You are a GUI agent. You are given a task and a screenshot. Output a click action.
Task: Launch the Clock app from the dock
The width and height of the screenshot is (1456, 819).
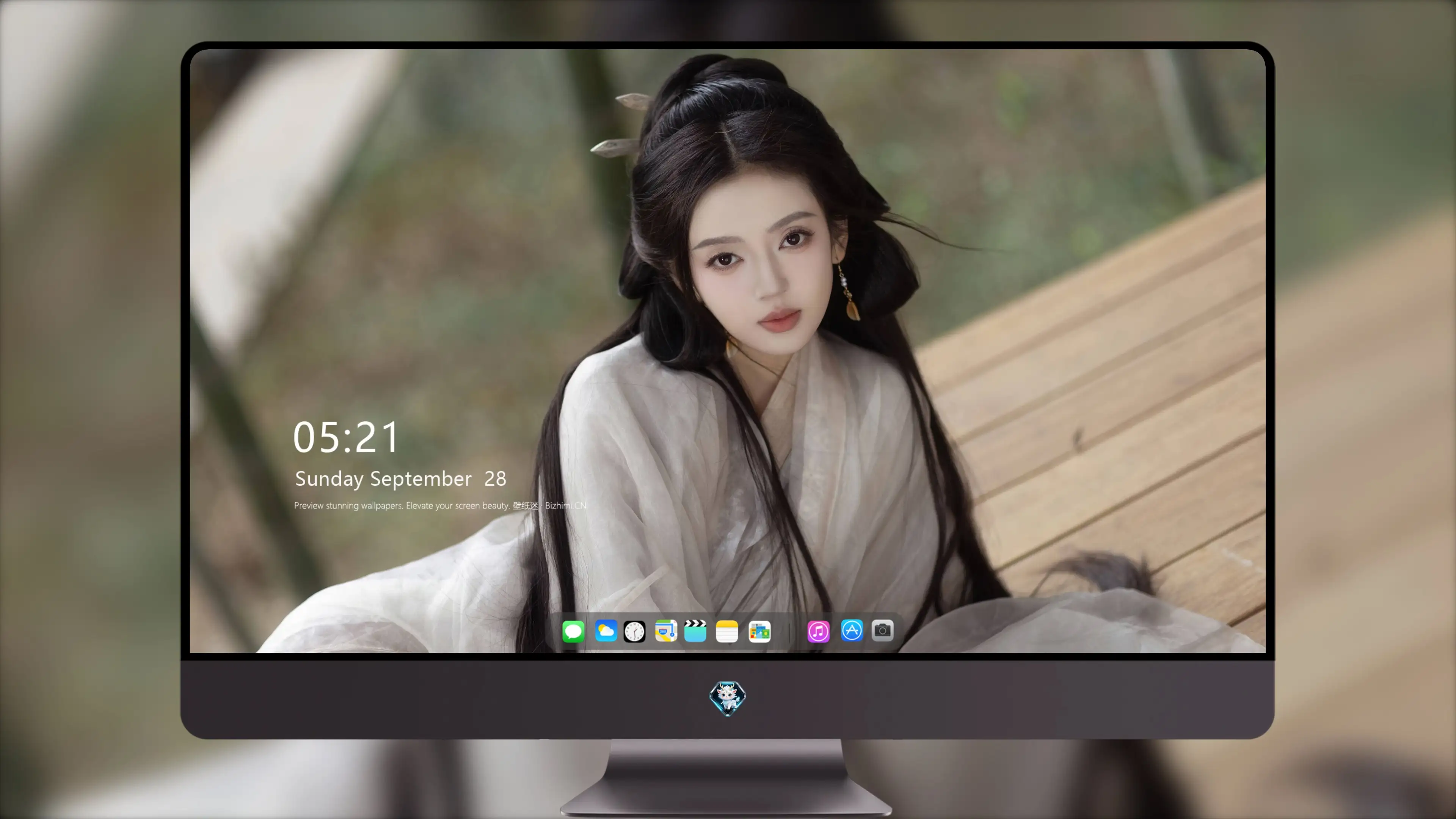point(634,631)
